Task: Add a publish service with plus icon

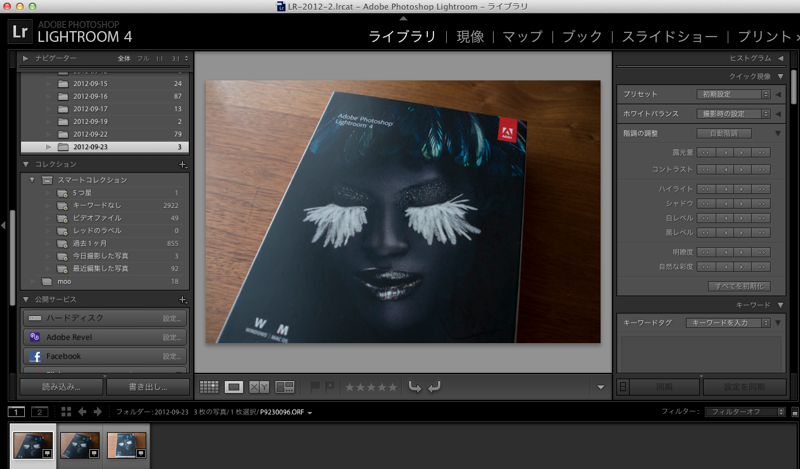Action: point(183,300)
